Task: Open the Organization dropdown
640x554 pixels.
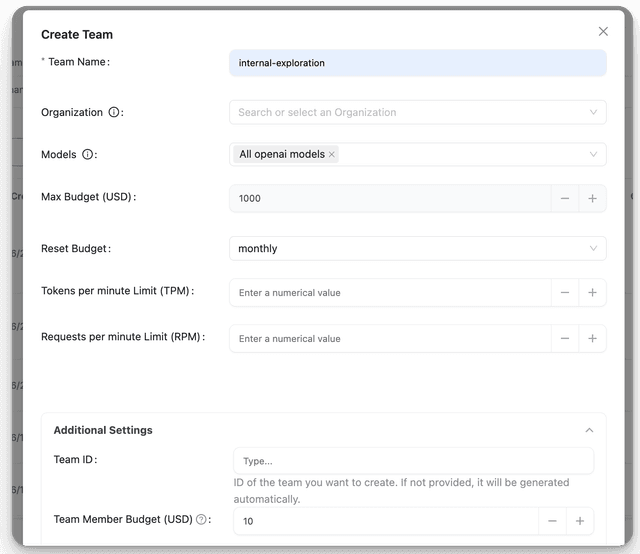Action: 418,112
